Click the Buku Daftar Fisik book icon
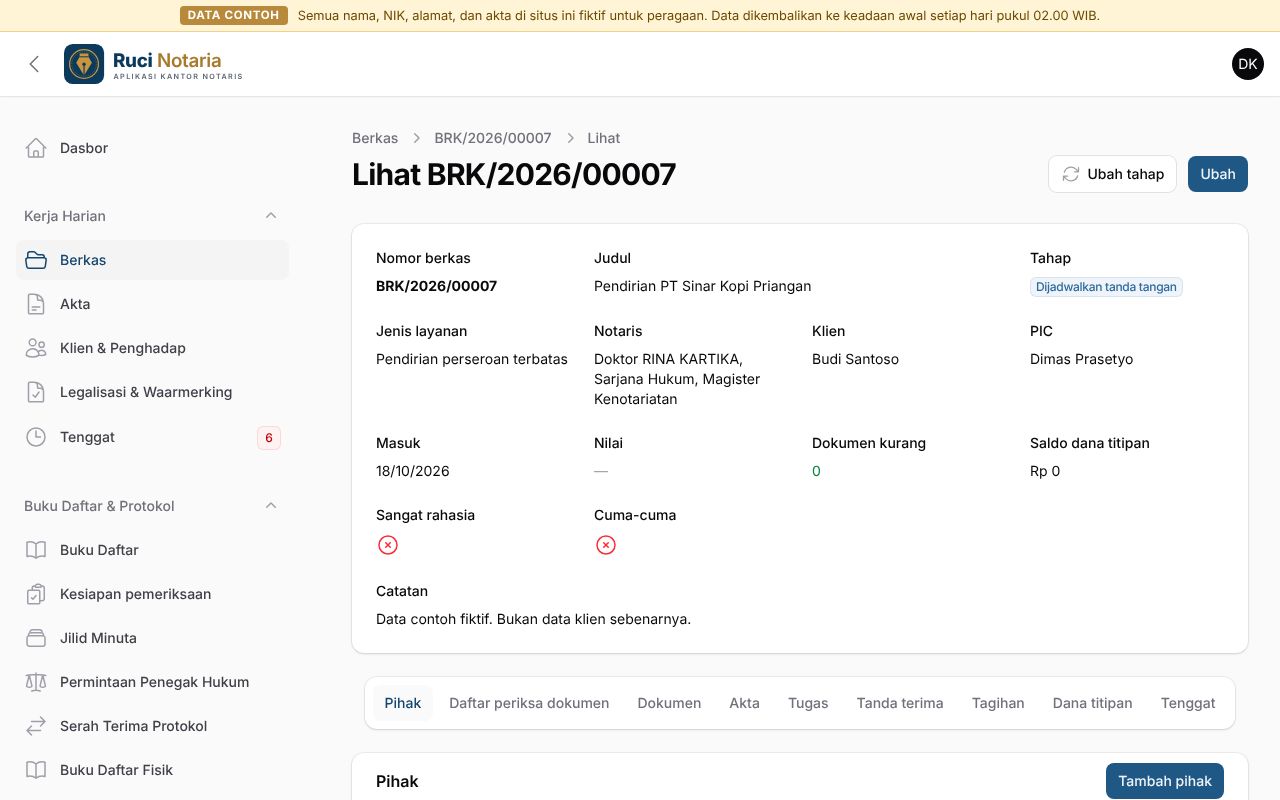 click(36, 770)
